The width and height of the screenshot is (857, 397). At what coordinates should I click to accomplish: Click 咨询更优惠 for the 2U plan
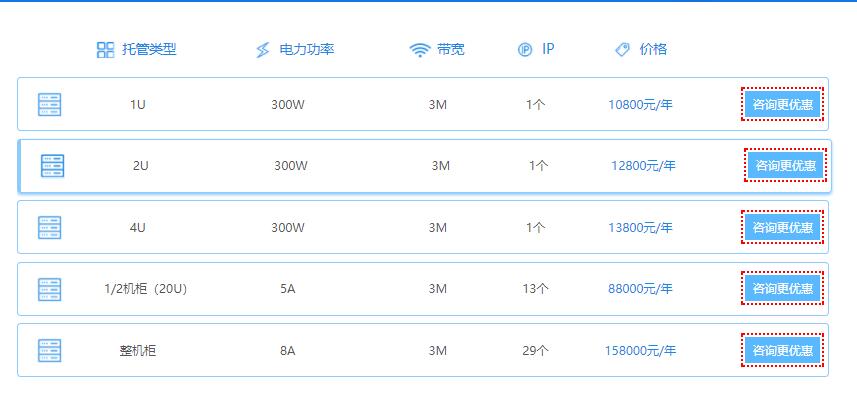785,166
